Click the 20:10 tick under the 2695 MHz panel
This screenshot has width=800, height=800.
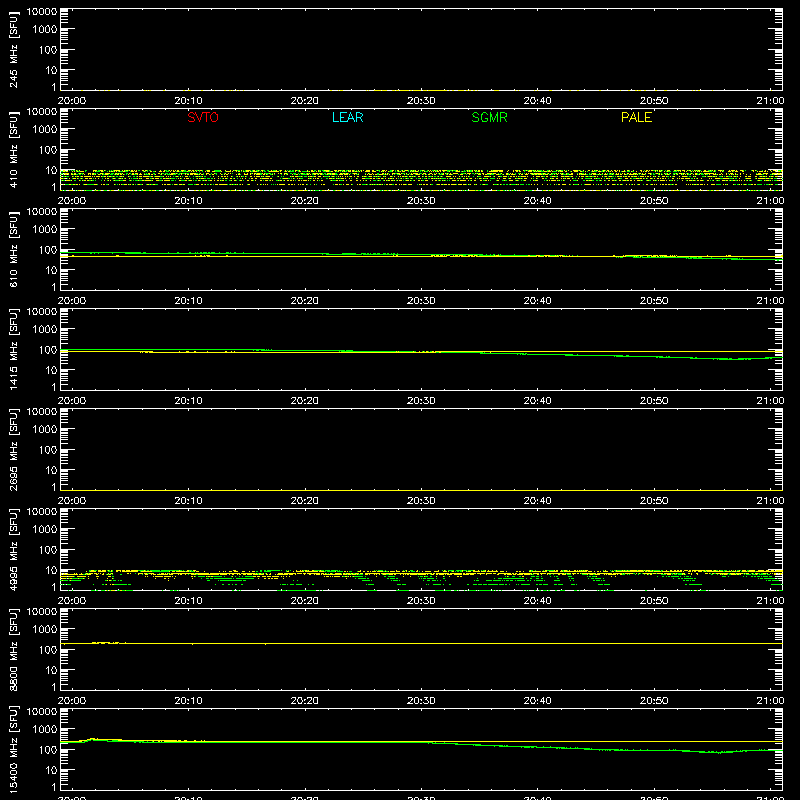point(188,501)
